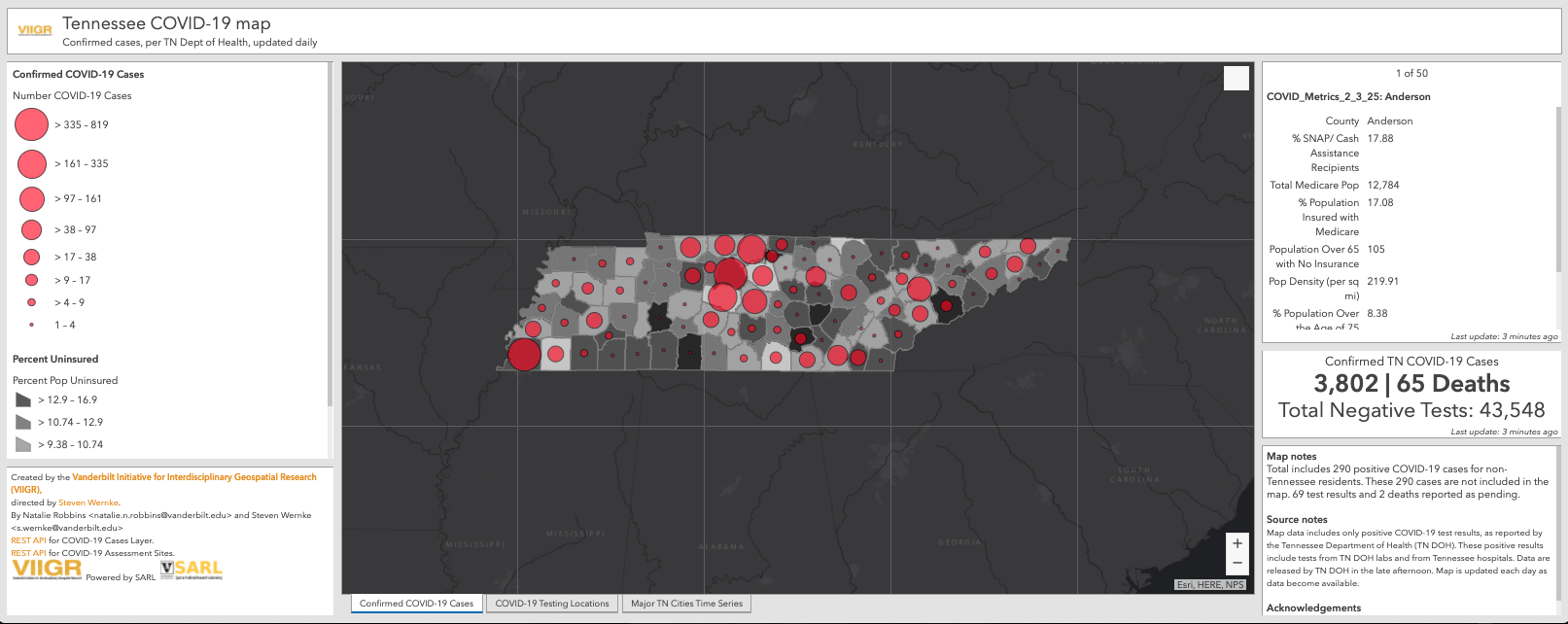
Task: Click the > 12.9 - 16.9 uninsured legend swatch
Action: pos(23,399)
